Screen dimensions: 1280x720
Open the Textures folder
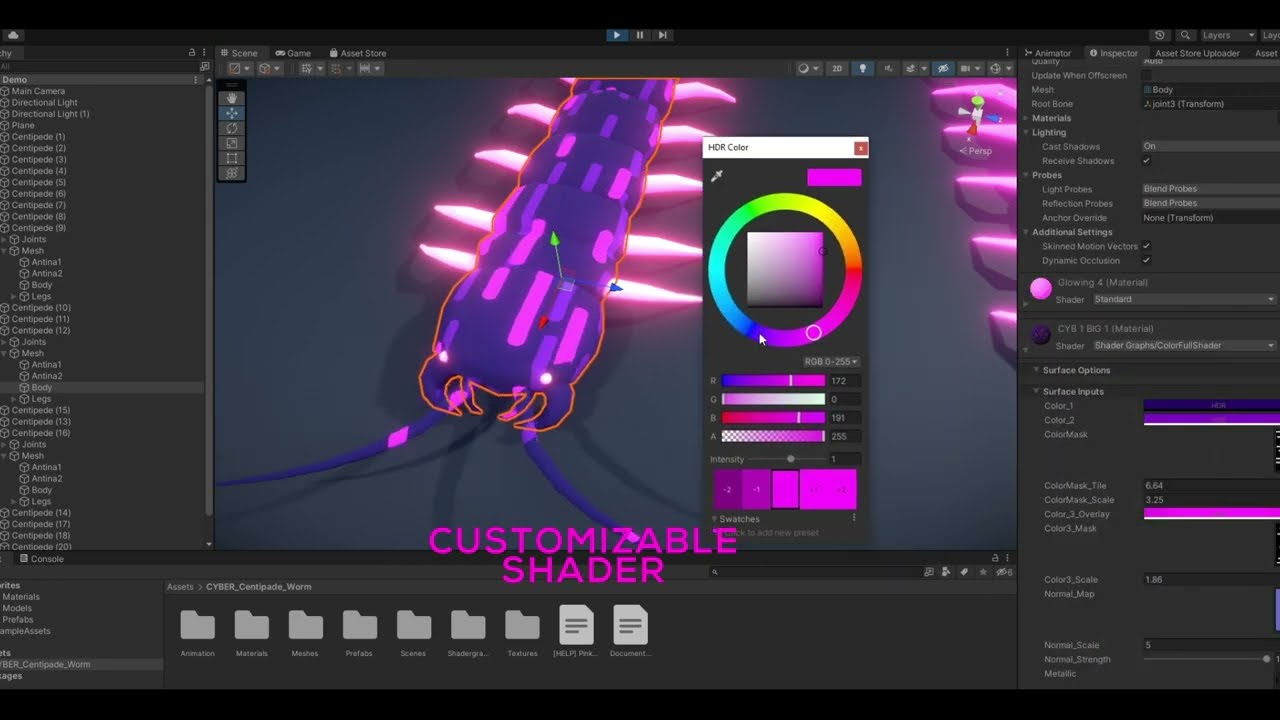[x=522, y=632]
